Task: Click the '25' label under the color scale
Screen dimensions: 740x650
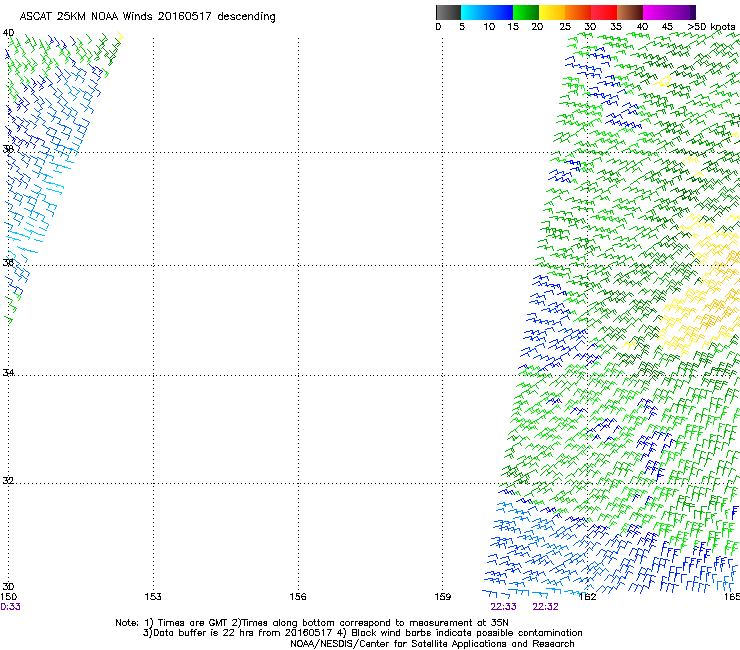Action: coord(565,27)
